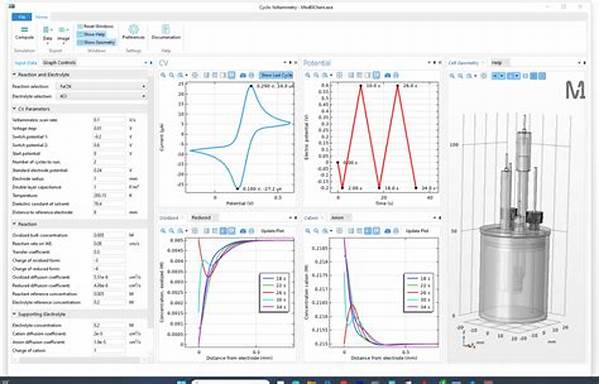The width and height of the screenshot is (600, 384).
Task: Click the taskbar search box
Action: (231, 382)
